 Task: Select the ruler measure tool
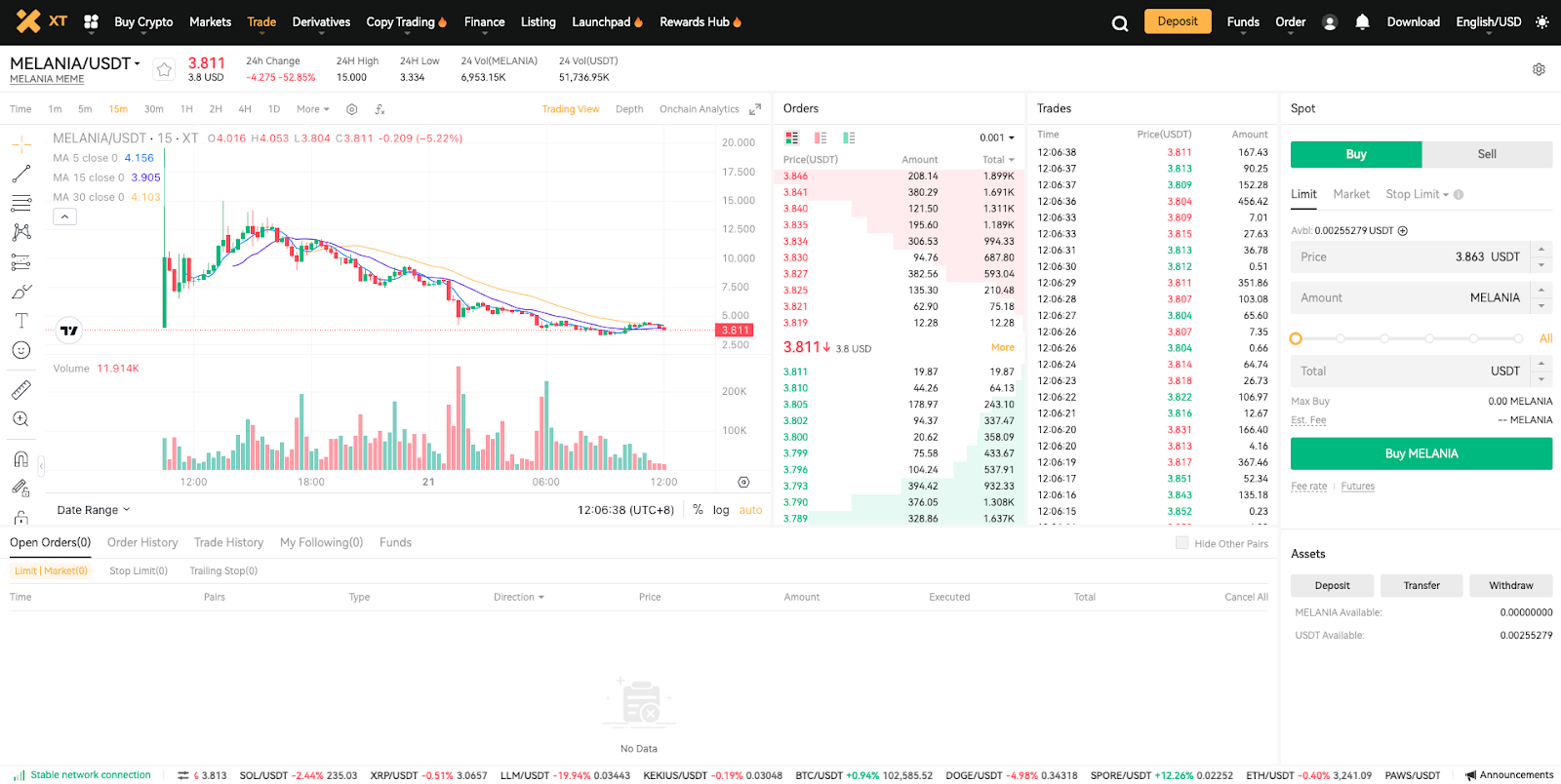[21, 390]
